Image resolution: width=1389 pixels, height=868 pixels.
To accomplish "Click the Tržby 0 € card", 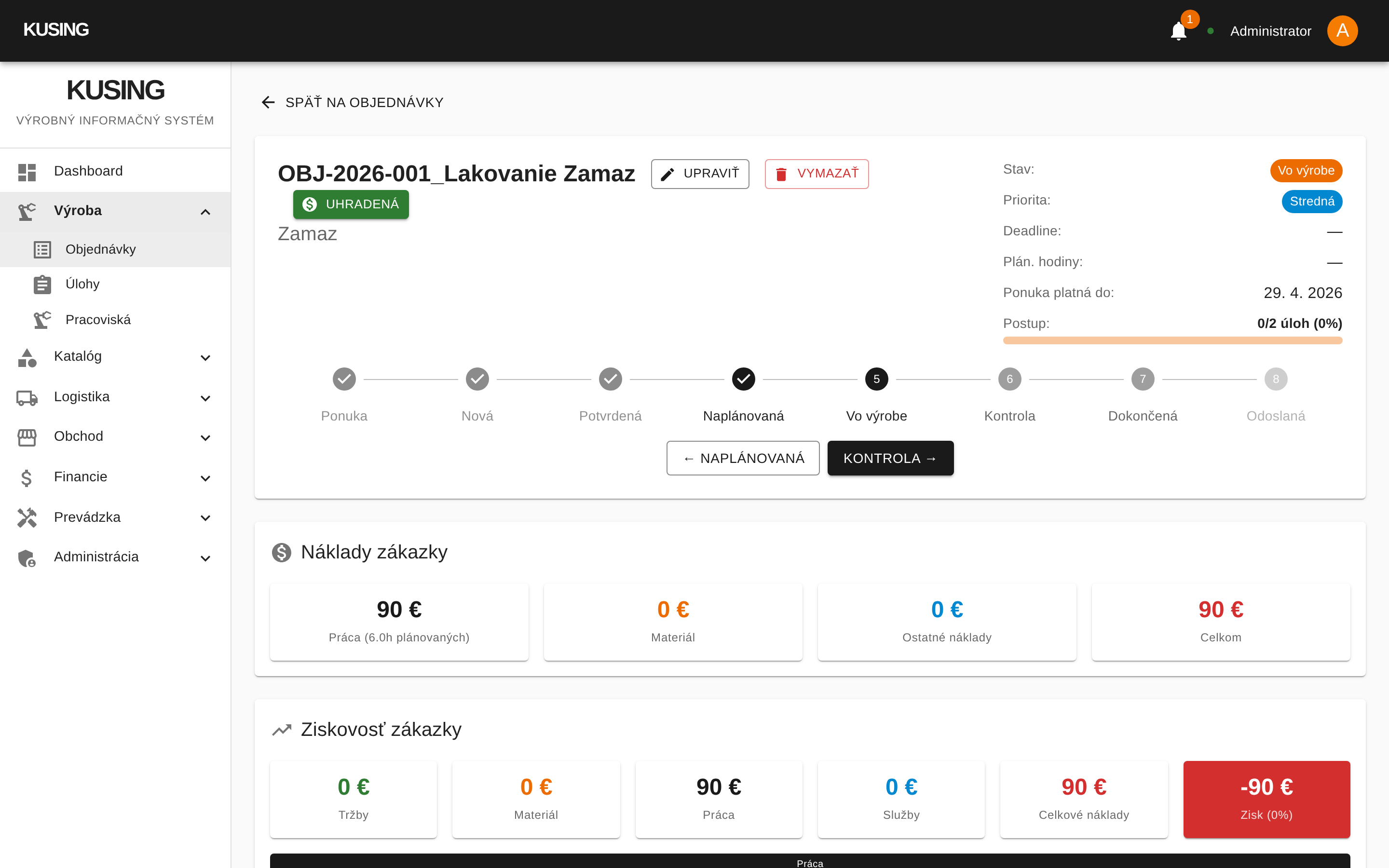I will 354,799.
